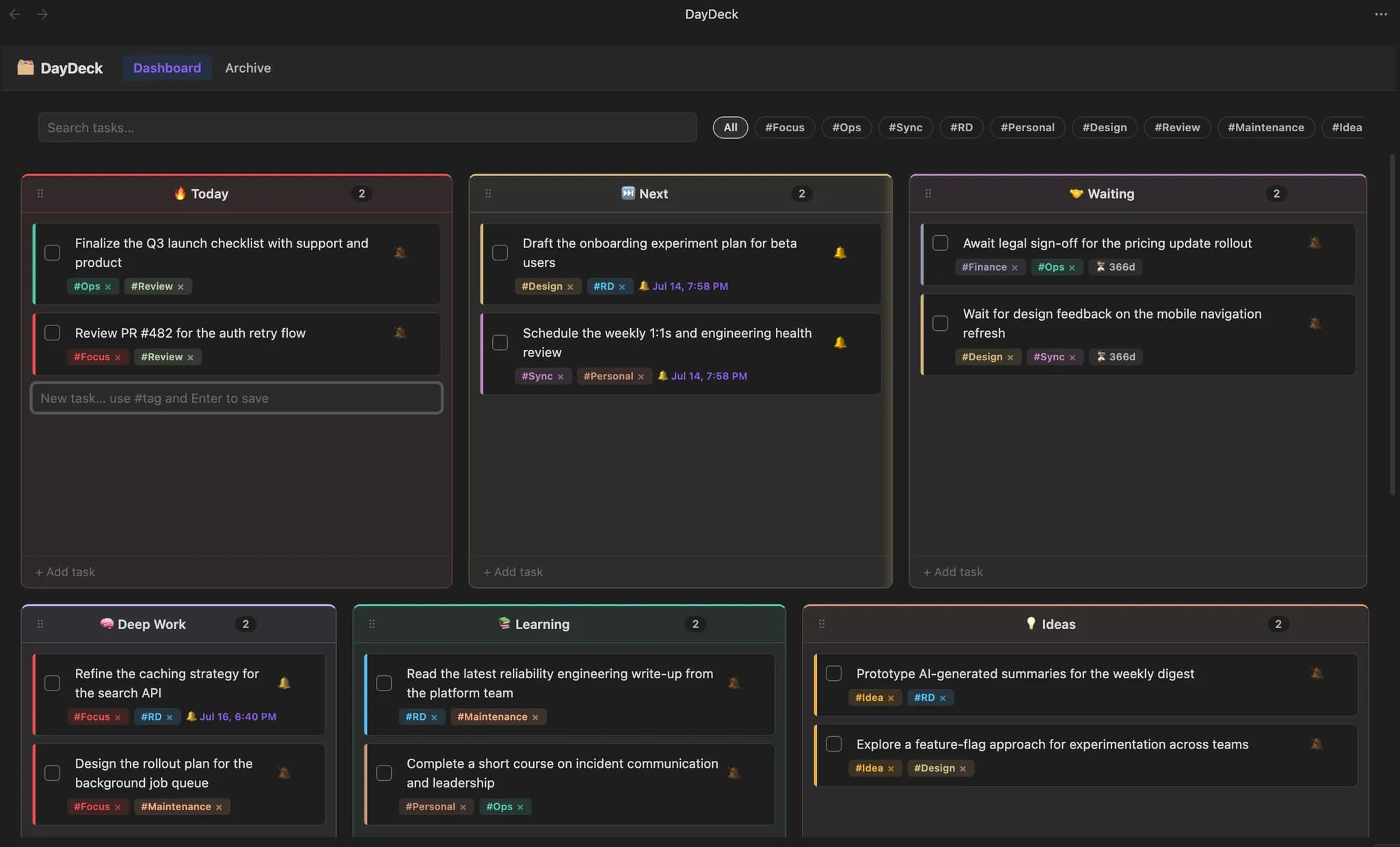1400x847 pixels.
Task: Toggle reminder bell on Wait for design feedback task
Action: coord(1315,323)
